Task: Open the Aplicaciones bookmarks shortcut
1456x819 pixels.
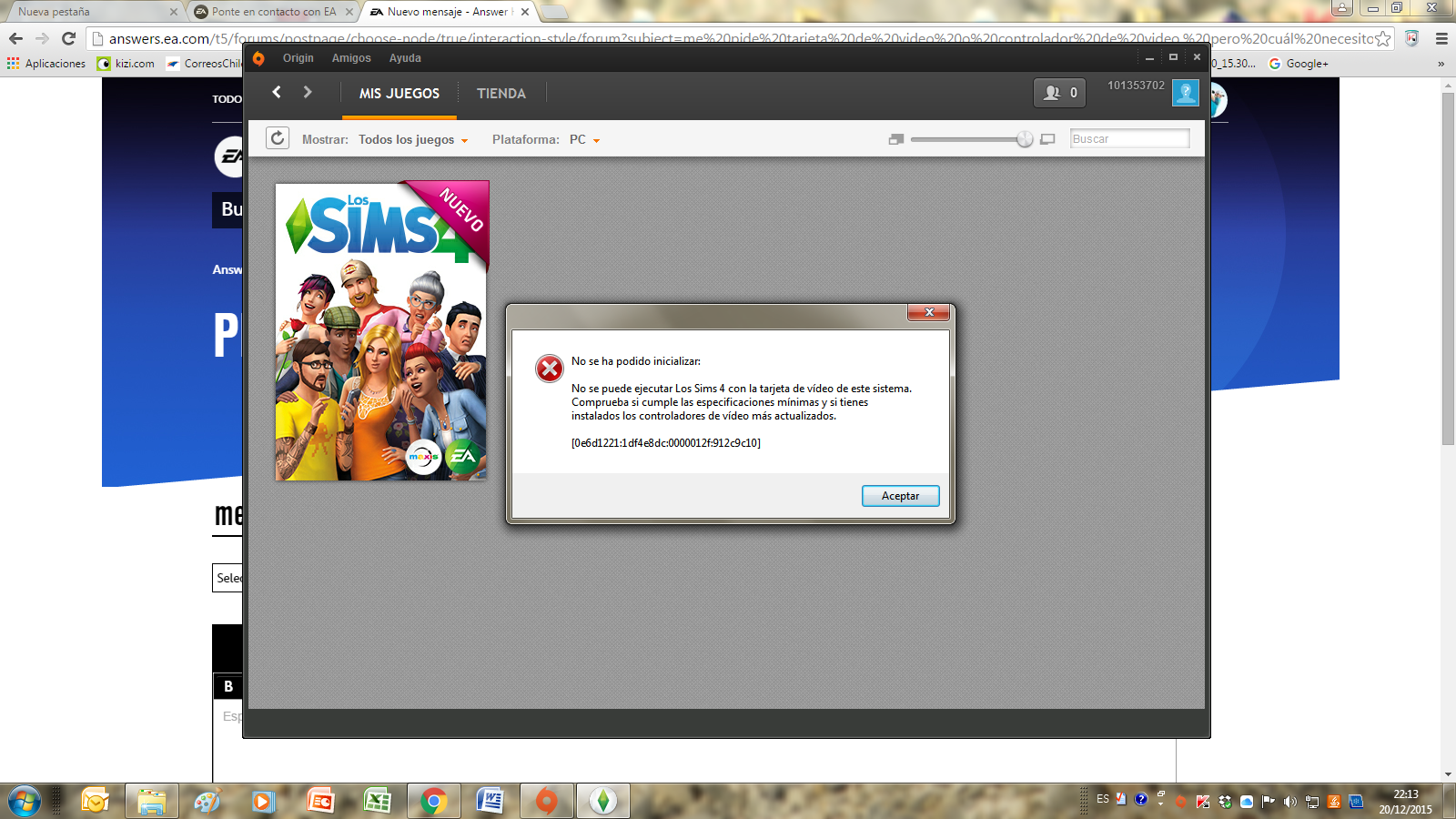Action: [x=46, y=64]
